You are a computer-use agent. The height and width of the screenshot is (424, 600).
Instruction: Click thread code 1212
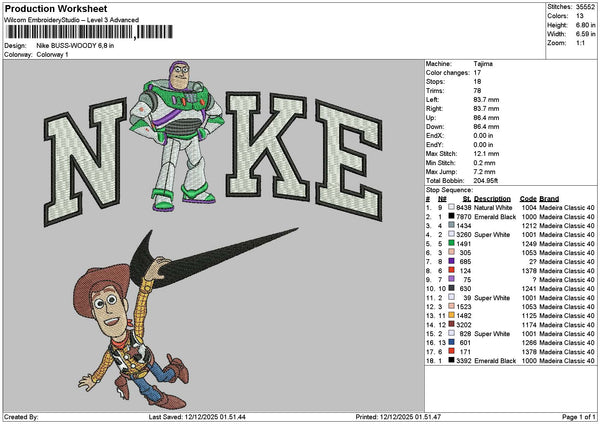529,226
